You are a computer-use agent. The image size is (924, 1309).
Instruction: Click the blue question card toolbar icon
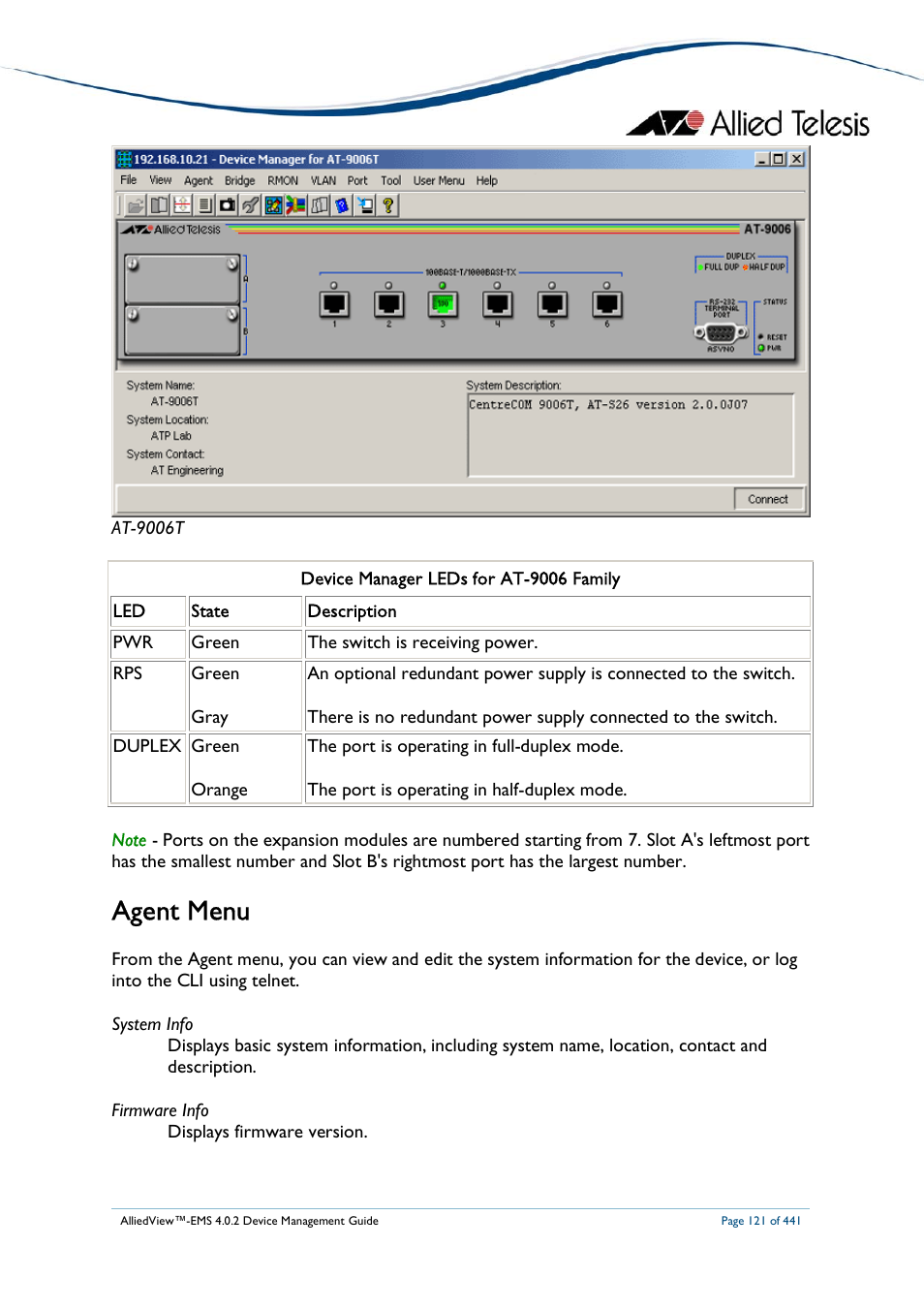coord(342,205)
